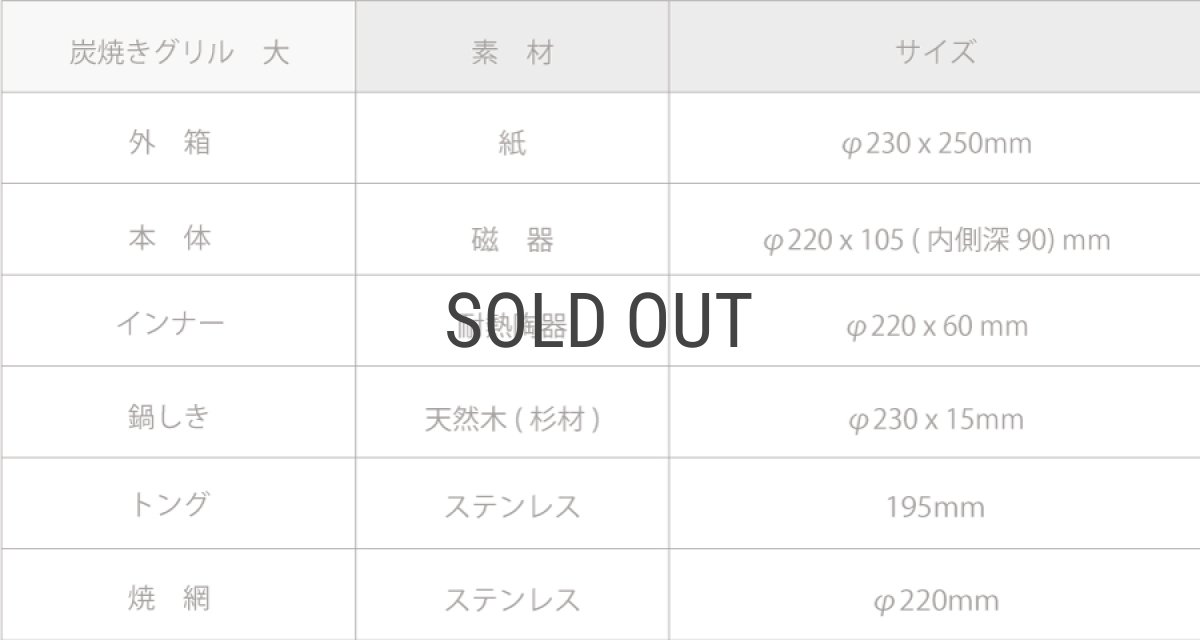
Task: Click the 本体 row label
Action: tap(170, 238)
